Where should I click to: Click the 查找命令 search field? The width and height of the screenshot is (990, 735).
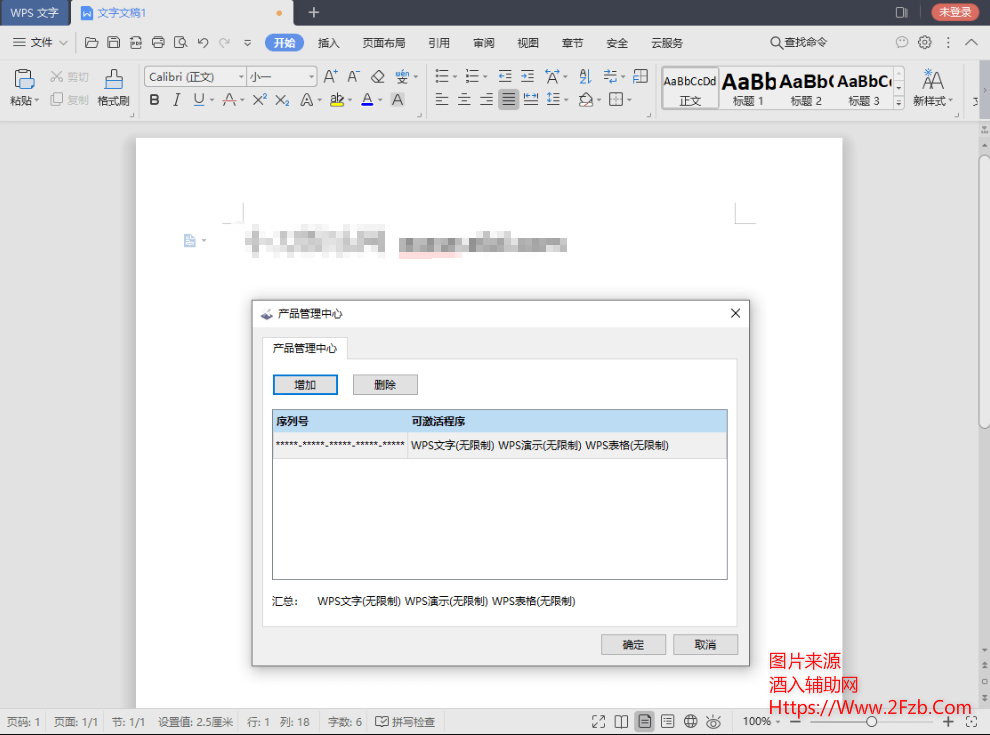[799, 42]
